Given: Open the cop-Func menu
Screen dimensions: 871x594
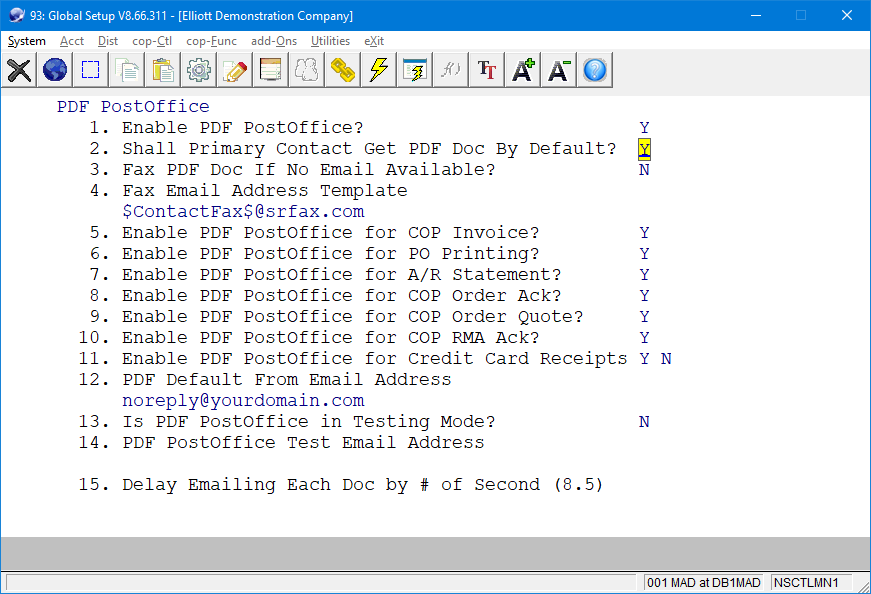Looking at the screenshot, I should pos(212,41).
